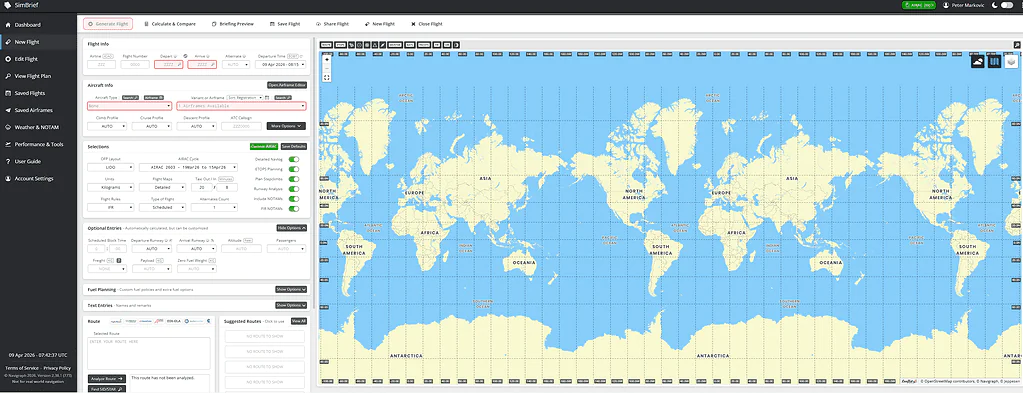The height and width of the screenshot is (393, 1023).
Task: Open the Departure Time dropdown
Action: point(281,65)
